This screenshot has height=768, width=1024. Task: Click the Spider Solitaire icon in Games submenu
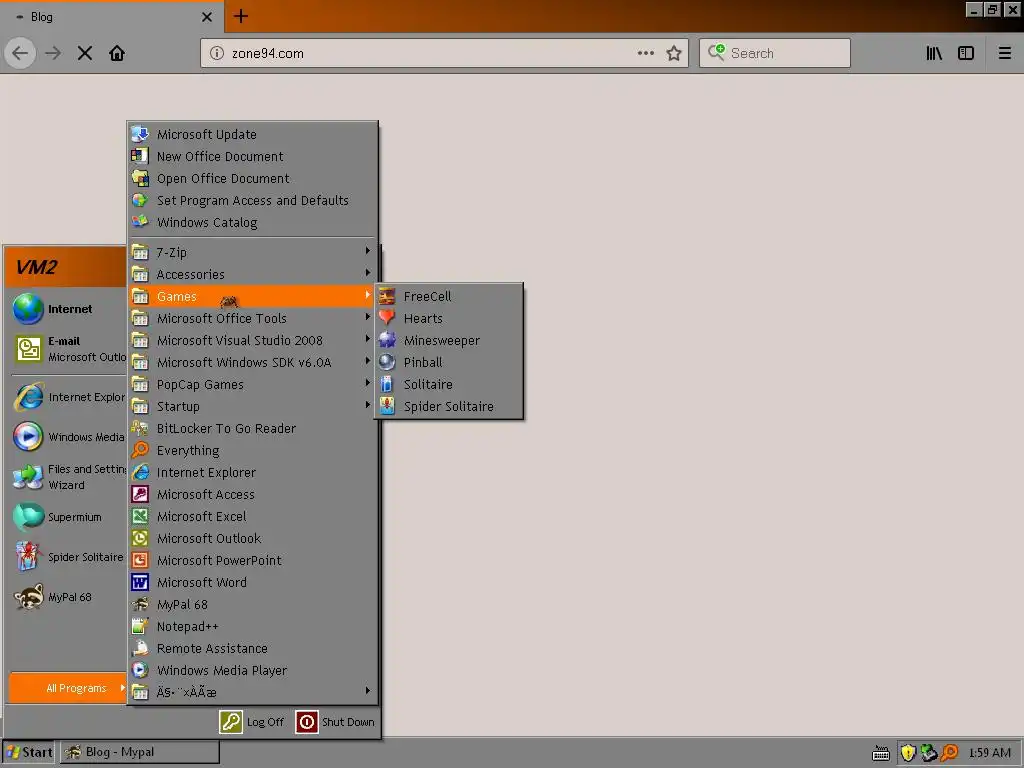pos(387,406)
